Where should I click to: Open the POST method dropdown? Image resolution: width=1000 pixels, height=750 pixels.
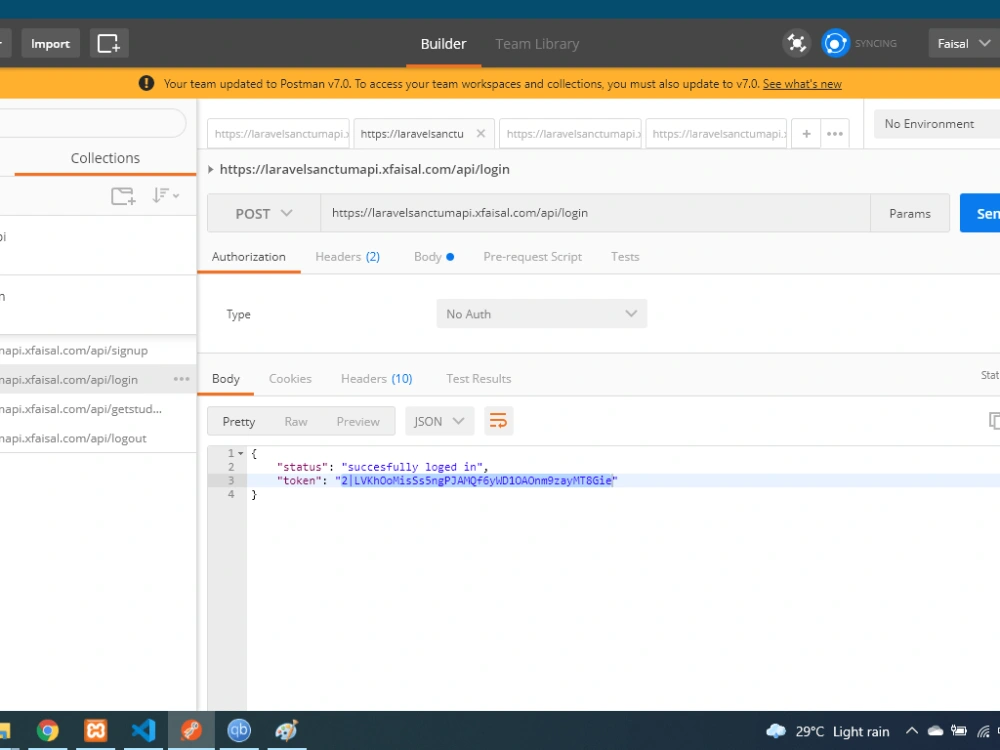(263, 214)
